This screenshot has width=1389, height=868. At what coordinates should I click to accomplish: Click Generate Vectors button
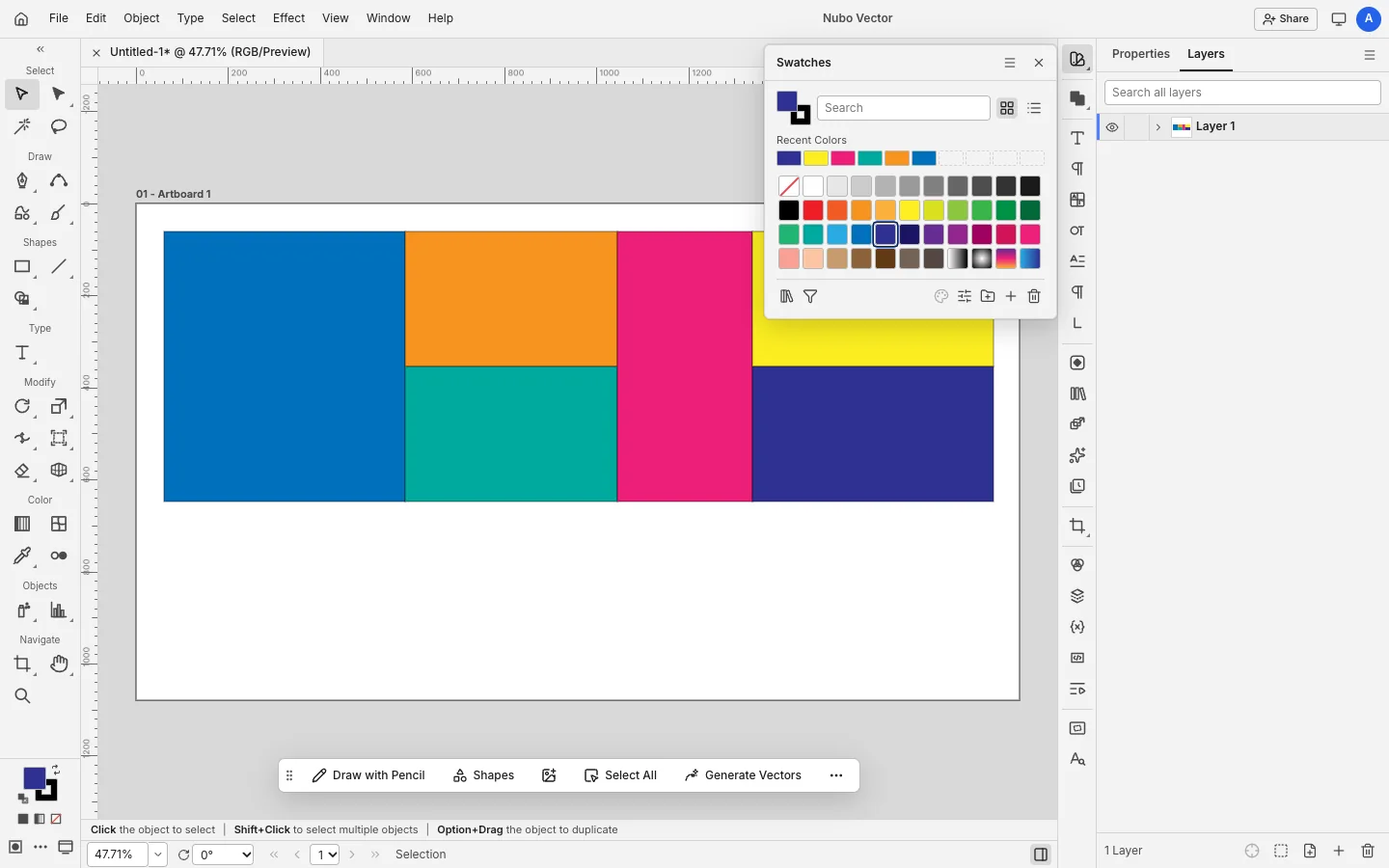pyautogui.click(x=743, y=775)
